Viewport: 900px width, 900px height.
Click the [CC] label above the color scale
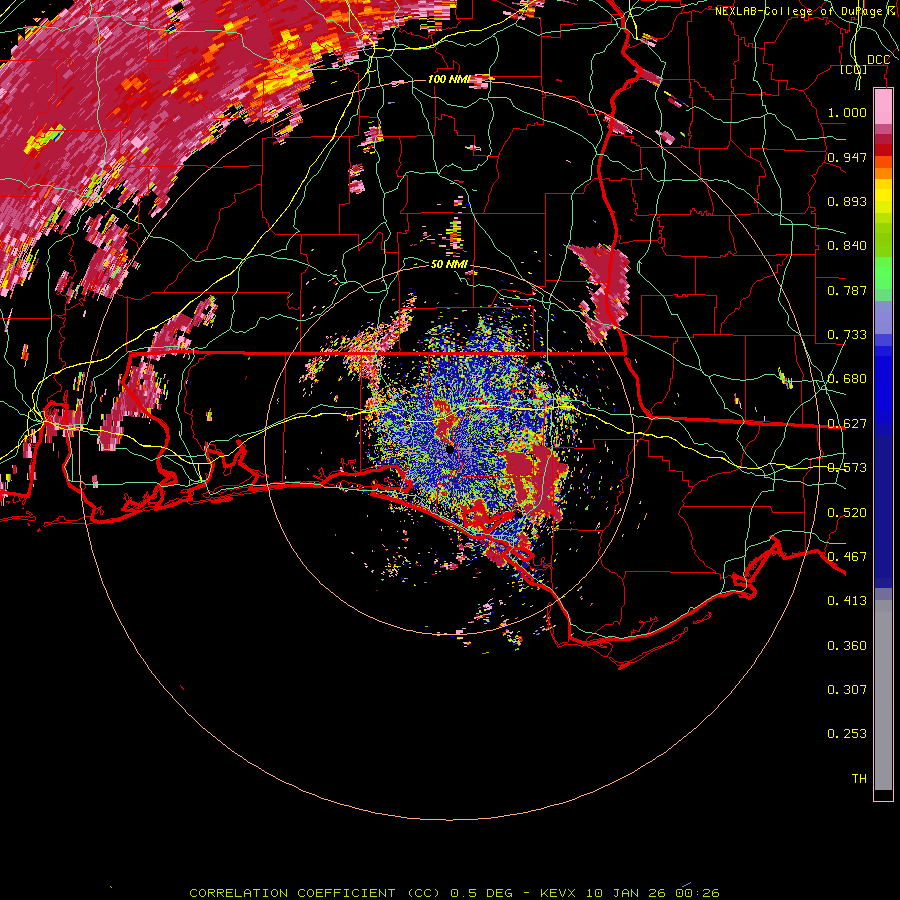tap(854, 69)
